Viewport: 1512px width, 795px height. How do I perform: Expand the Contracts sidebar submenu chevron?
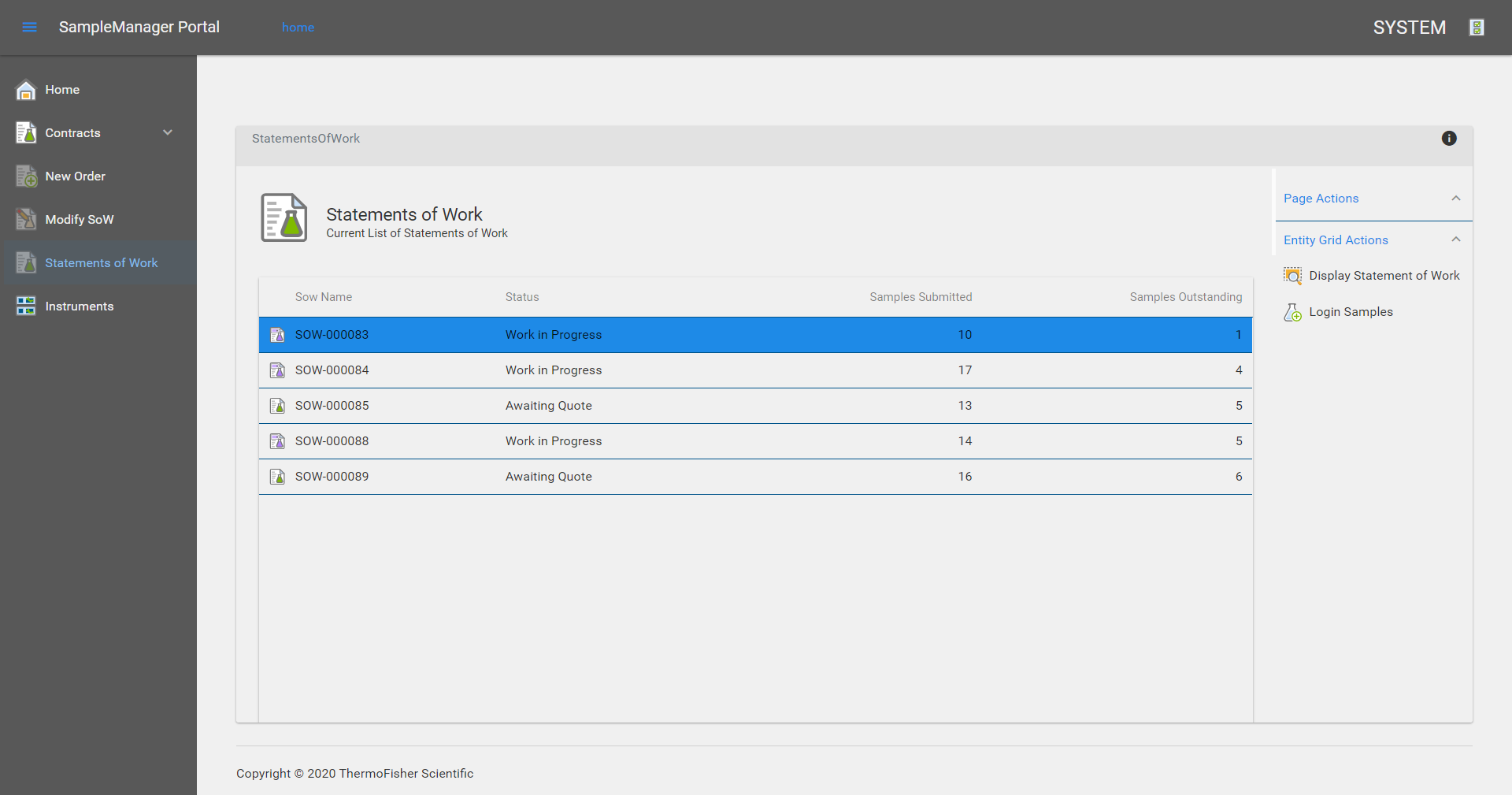pos(167,133)
